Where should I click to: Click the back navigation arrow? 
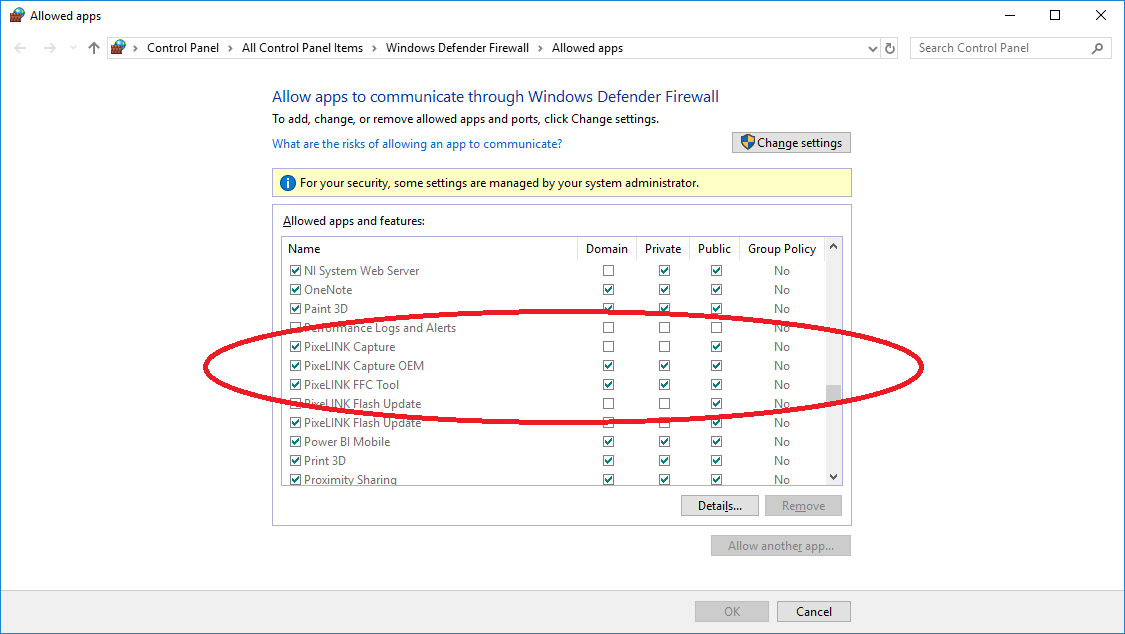click(20, 47)
